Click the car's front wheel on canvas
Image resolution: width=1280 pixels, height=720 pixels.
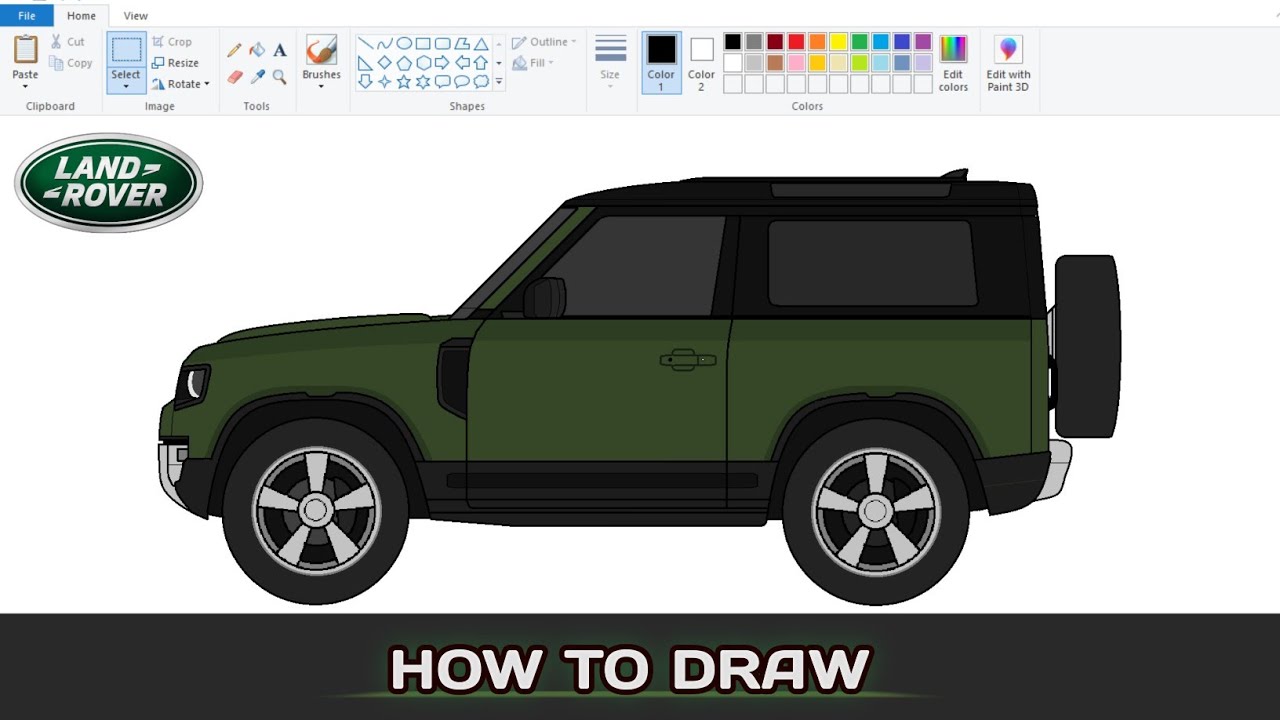pyautogui.click(x=315, y=510)
